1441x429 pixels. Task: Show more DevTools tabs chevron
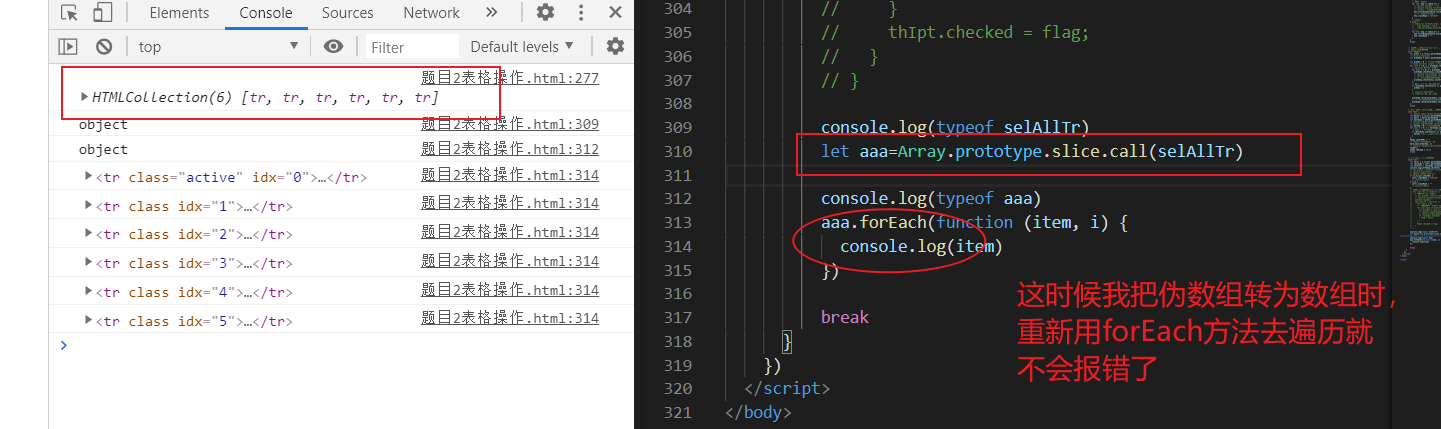[491, 13]
